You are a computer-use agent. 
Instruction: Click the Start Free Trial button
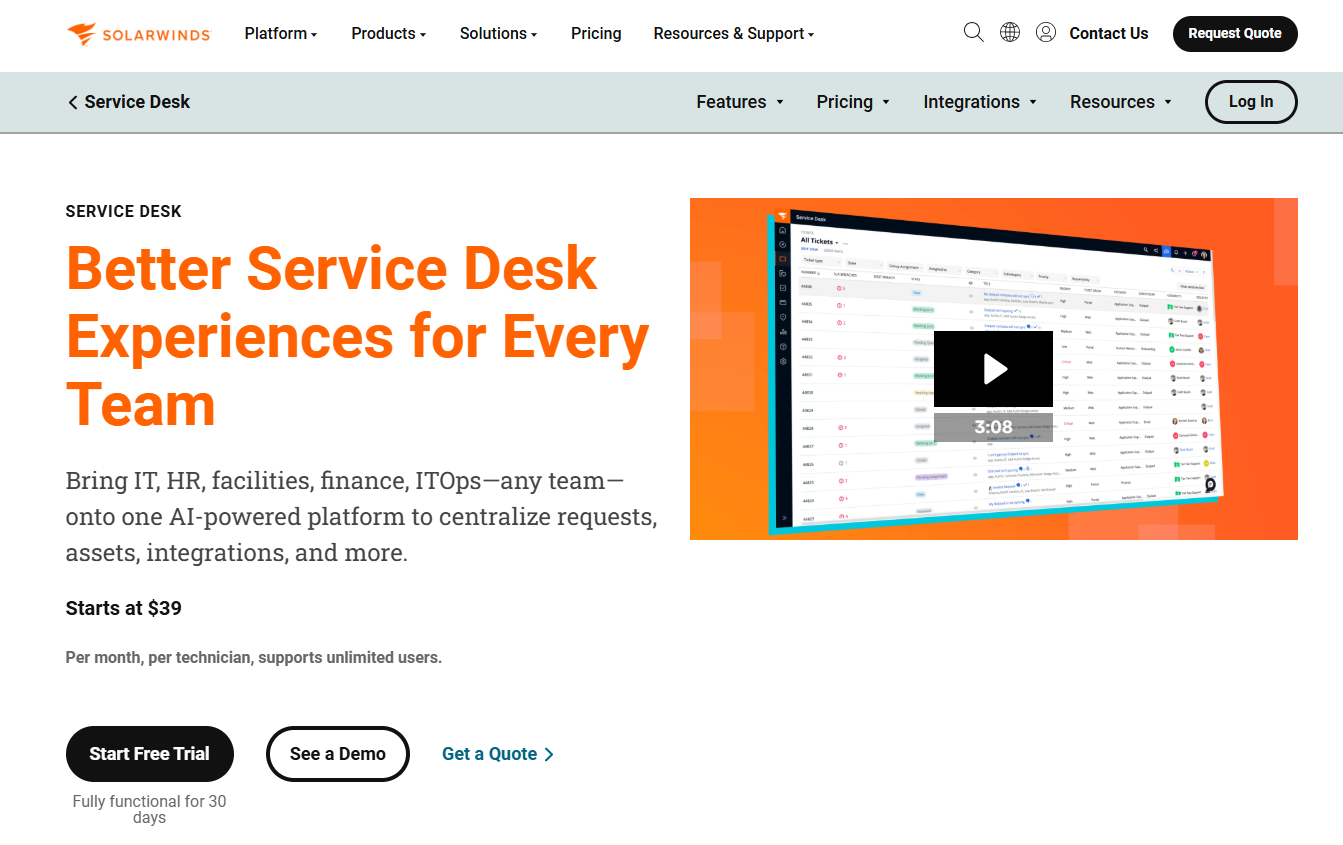tap(150, 754)
